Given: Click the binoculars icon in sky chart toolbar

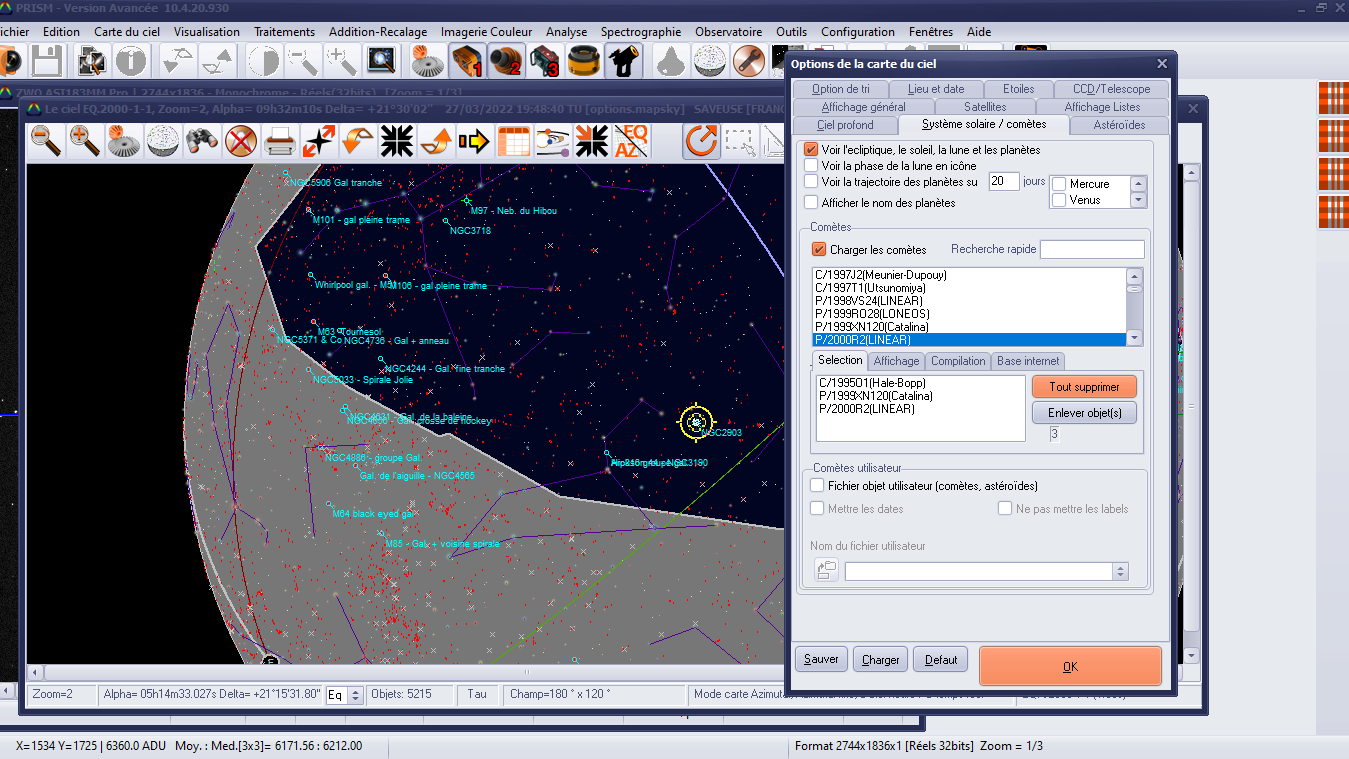Looking at the screenshot, I should click(x=202, y=141).
